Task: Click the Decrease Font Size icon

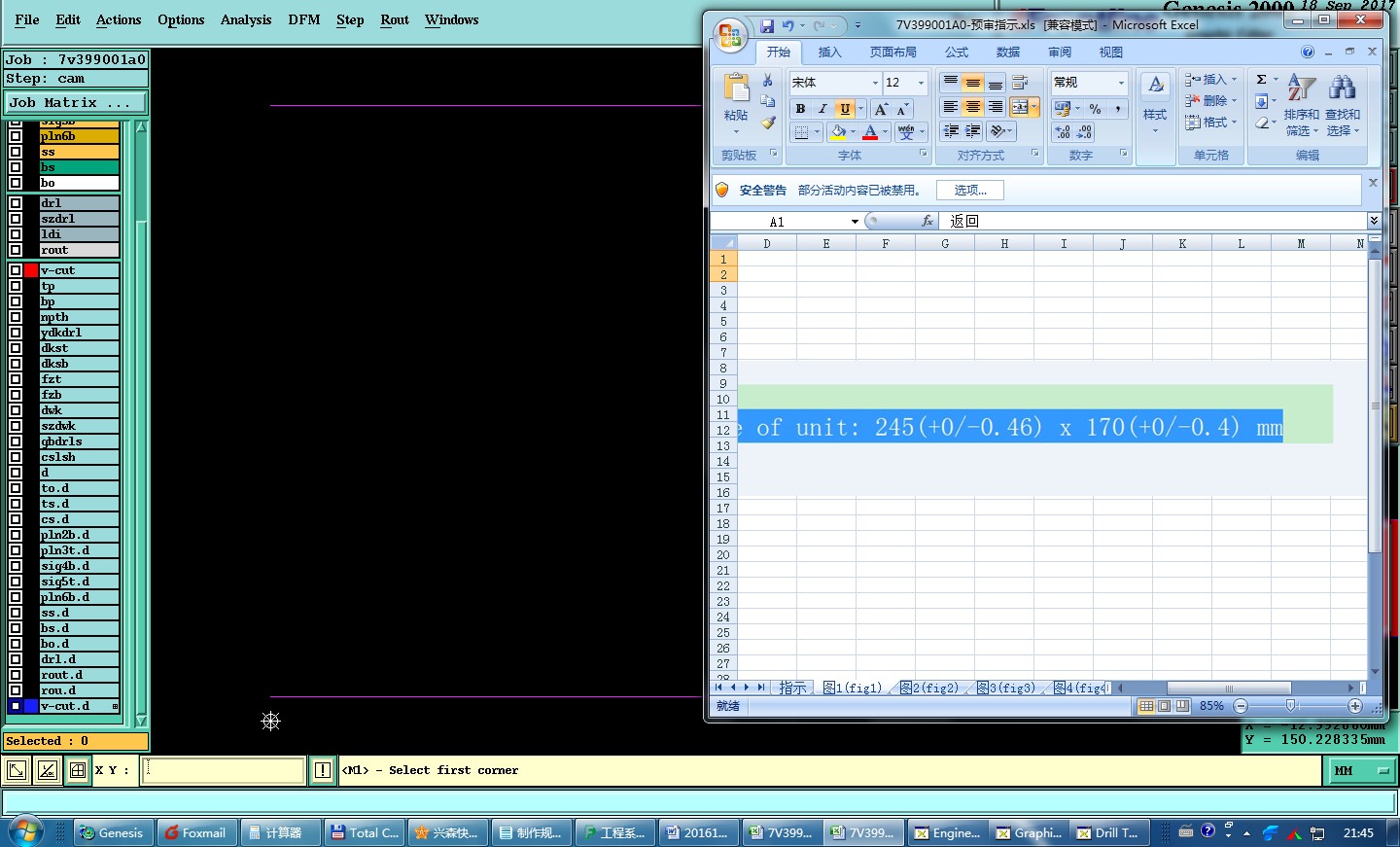Action: pos(902,109)
